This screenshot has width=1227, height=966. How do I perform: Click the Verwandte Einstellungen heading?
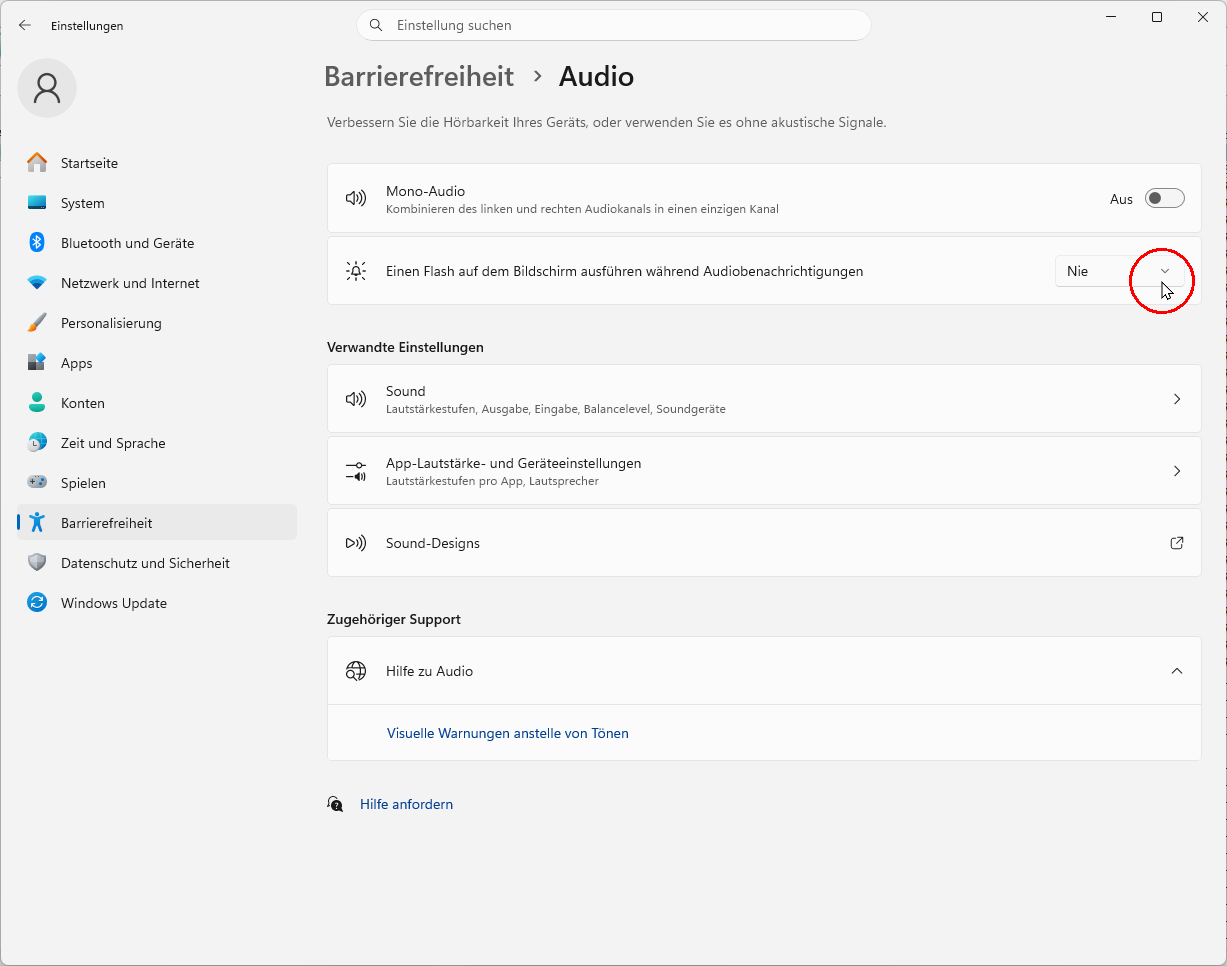coord(405,347)
